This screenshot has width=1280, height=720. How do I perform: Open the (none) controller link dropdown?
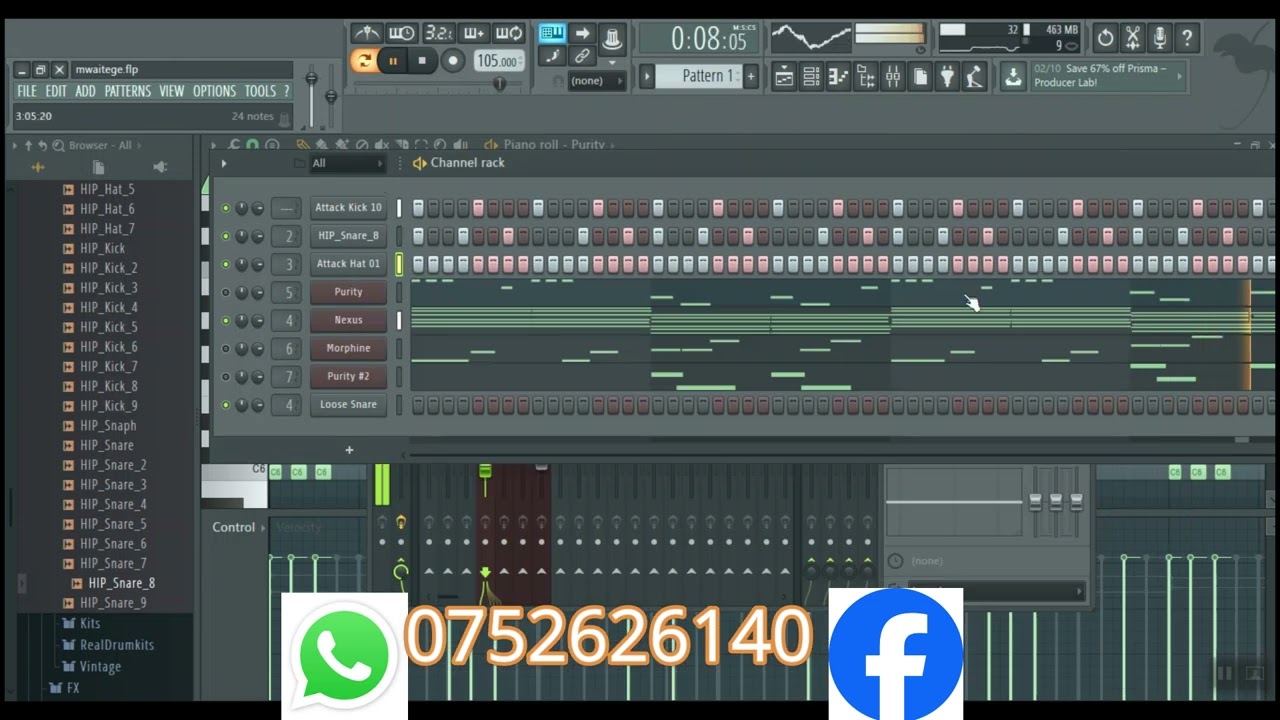point(597,81)
